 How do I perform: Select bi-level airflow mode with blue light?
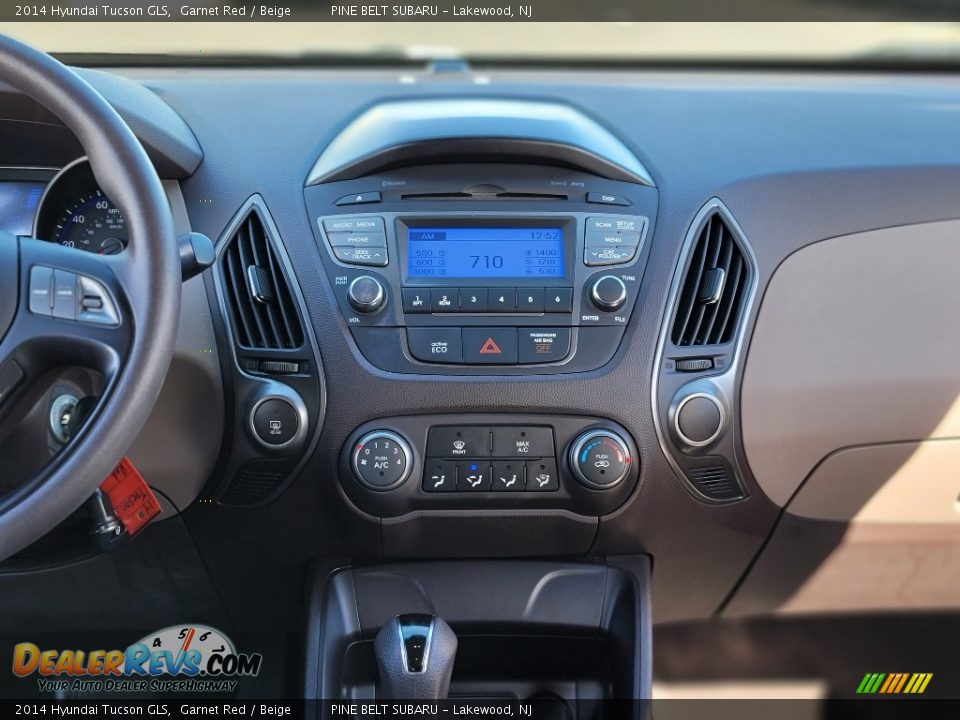tap(473, 475)
